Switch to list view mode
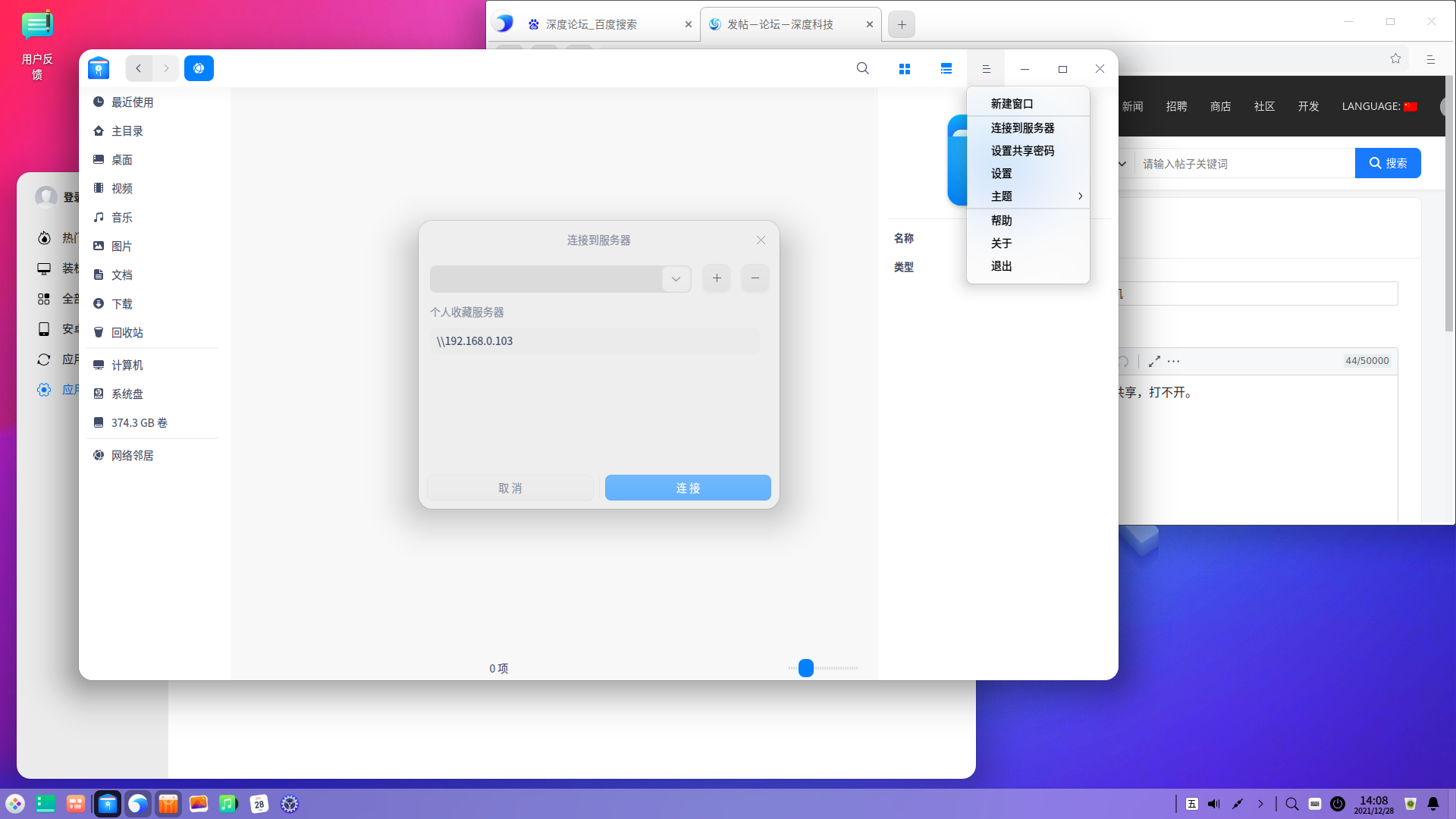Screen dimensions: 1456x819 tap(946, 68)
